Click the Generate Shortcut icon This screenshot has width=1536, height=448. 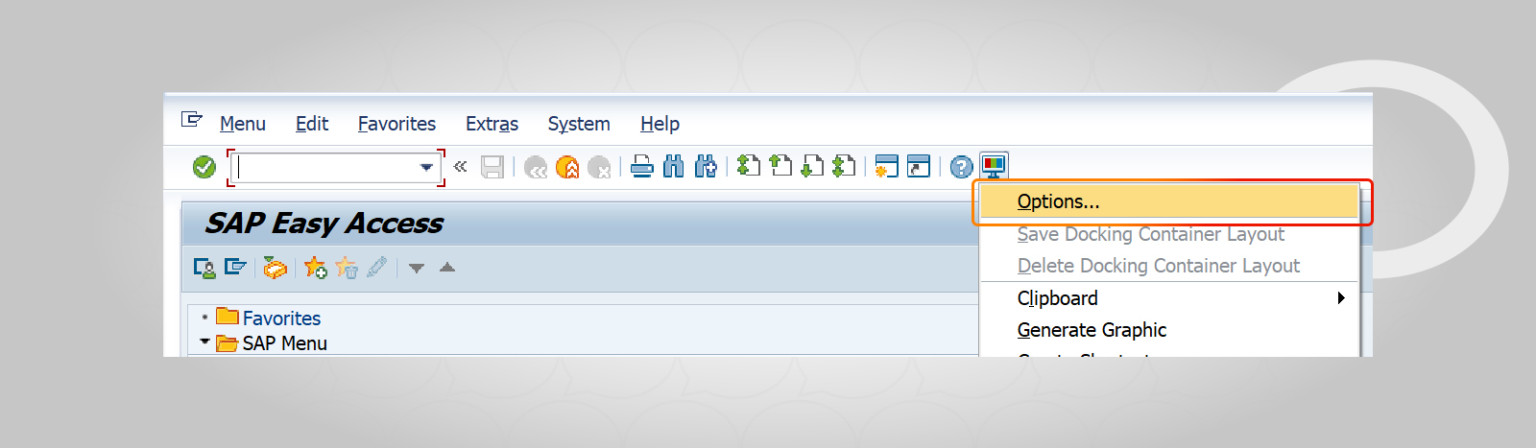click(x=919, y=167)
